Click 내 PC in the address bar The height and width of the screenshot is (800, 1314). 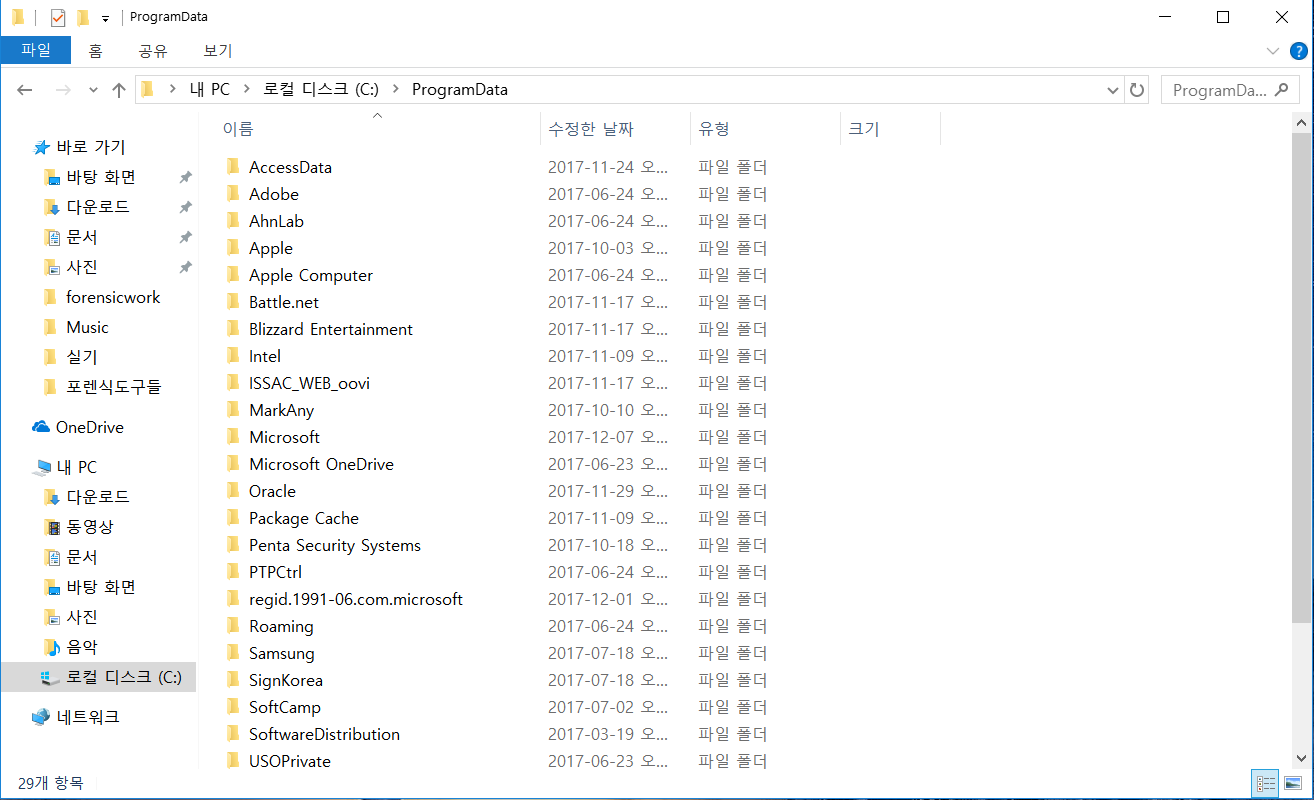(209, 89)
